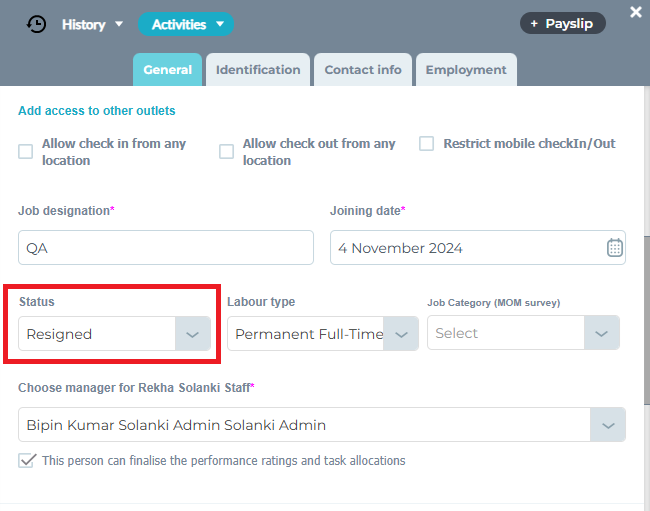The image size is (650, 511).
Task: Open the calendar icon for Joining date
Action: [615, 248]
